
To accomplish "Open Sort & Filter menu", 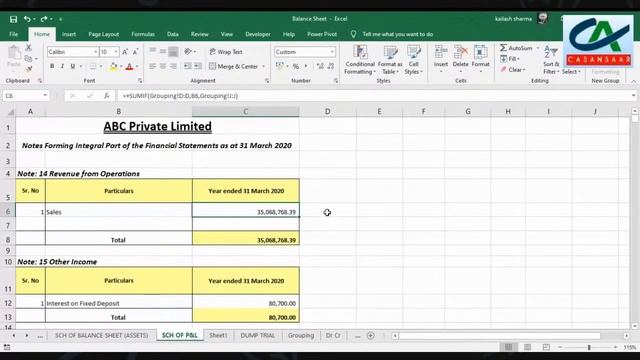I will point(551,60).
